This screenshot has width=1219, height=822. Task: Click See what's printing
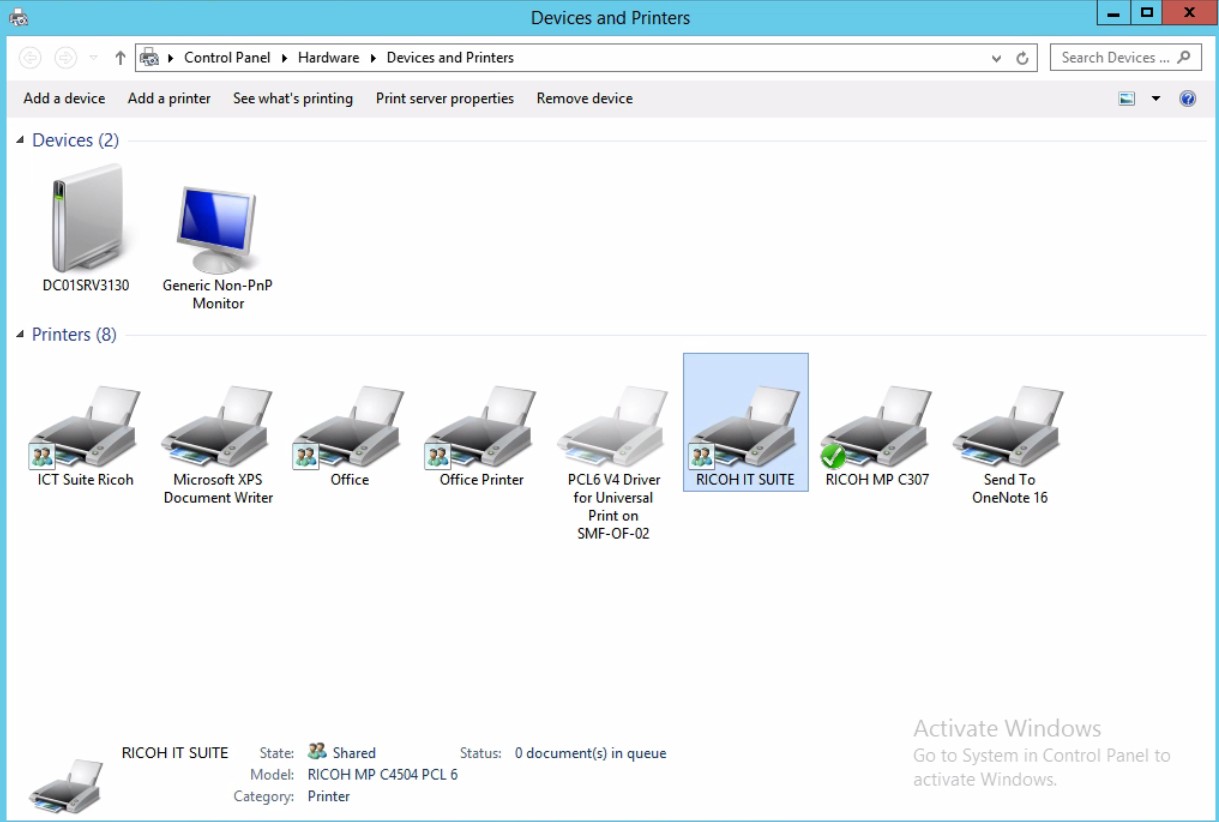click(293, 98)
